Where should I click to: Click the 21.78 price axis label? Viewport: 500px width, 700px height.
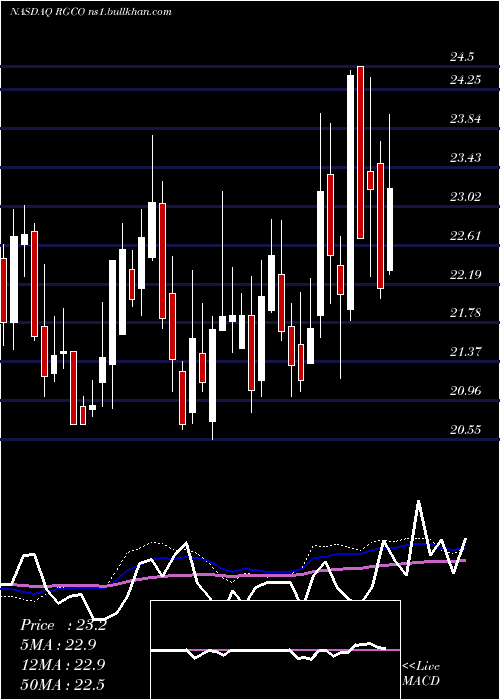pyautogui.click(x=466, y=313)
